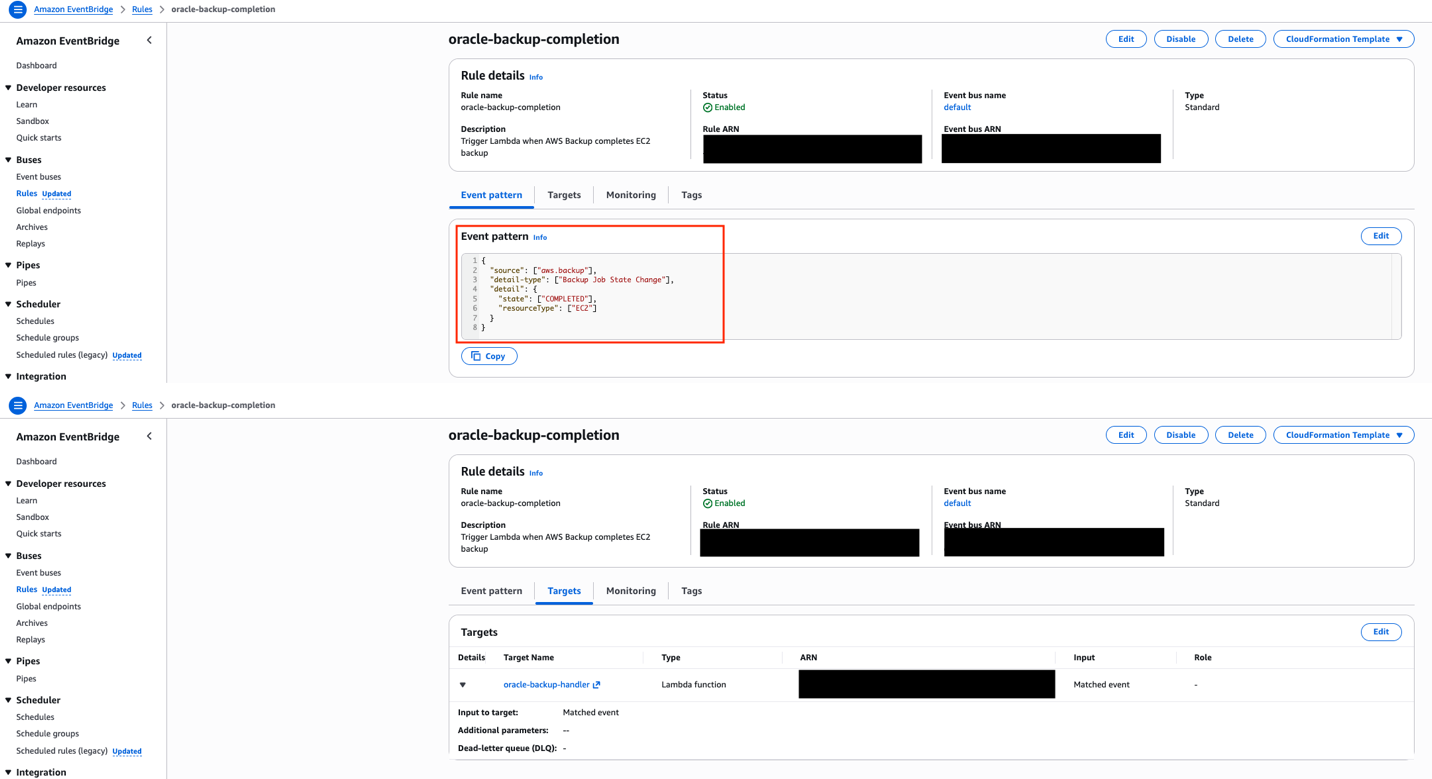The width and height of the screenshot is (1432, 779).
Task: Collapse Scheduler section in Targets screenshot
Action: (x=9, y=700)
